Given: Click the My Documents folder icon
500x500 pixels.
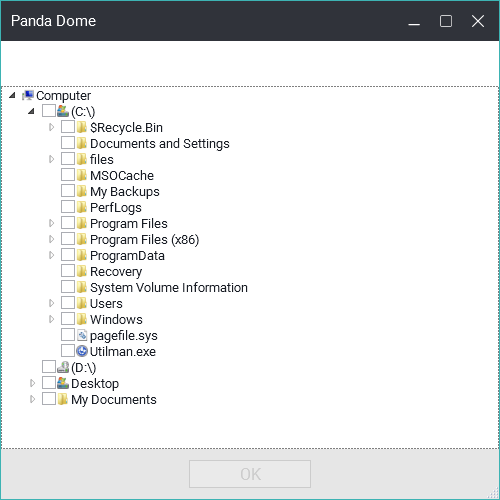Looking at the screenshot, I should 63,399.
